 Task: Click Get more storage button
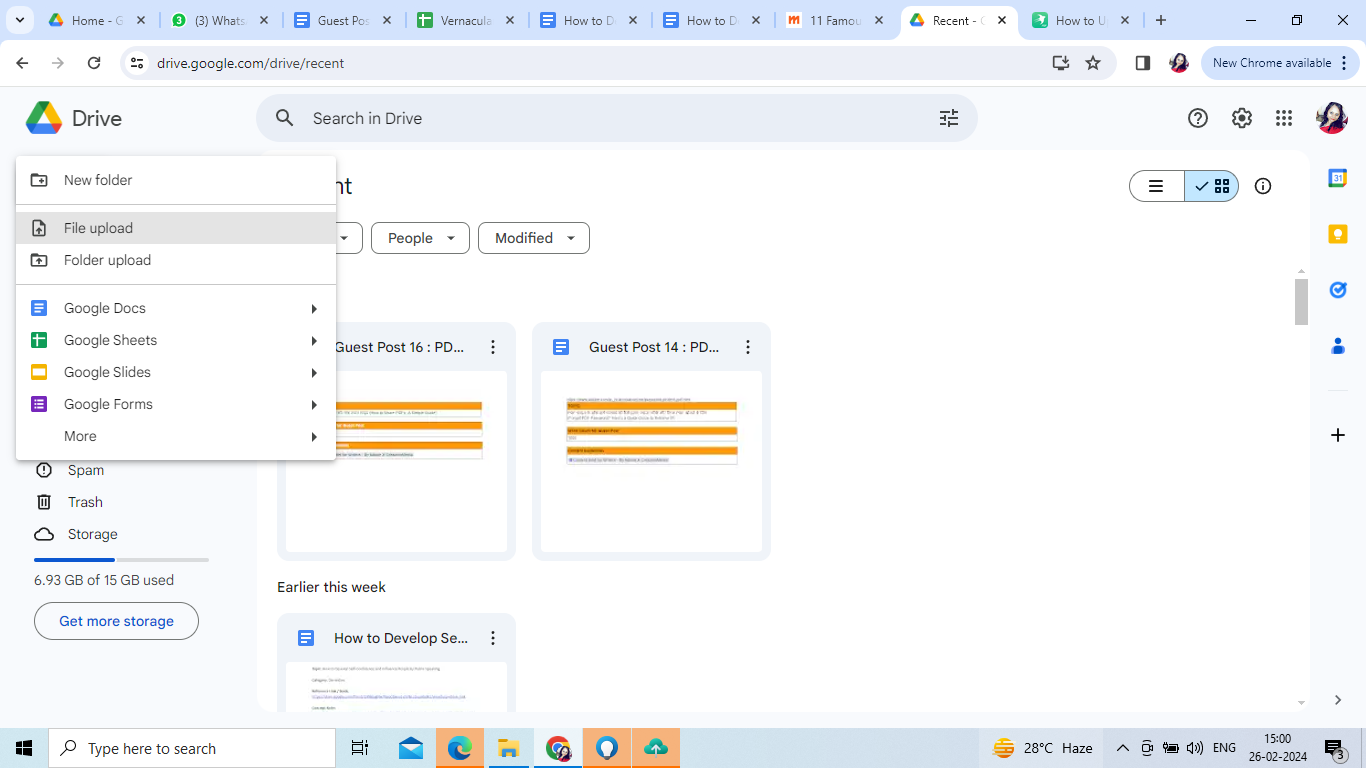(x=116, y=621)
